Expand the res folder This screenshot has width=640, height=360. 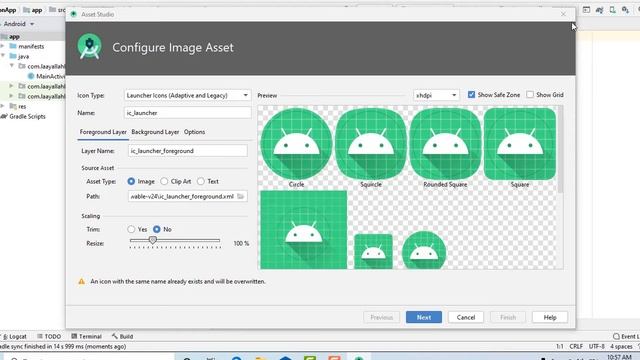pos(3,106)
